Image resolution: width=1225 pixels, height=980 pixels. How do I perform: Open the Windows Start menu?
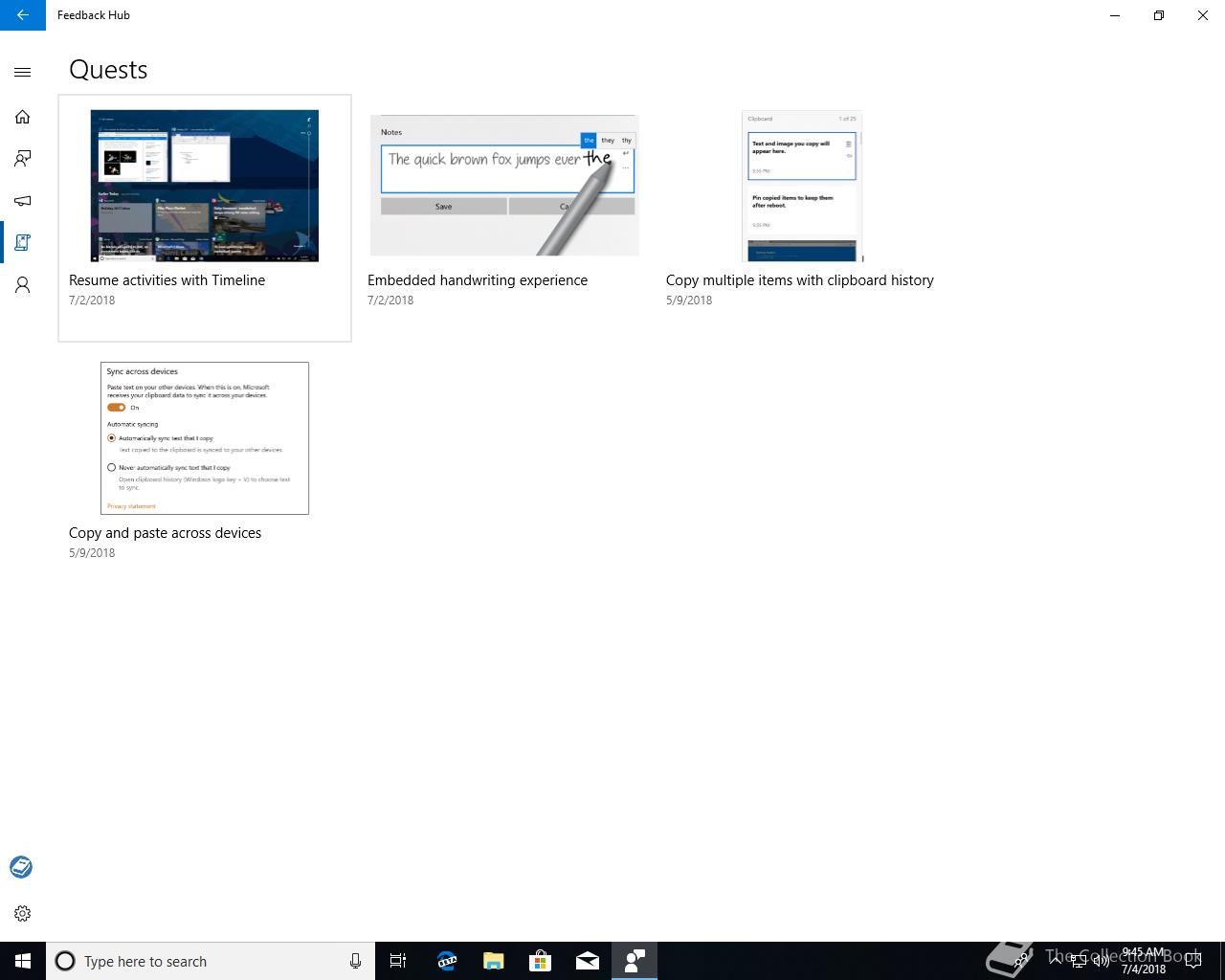[x=23, y=961]
